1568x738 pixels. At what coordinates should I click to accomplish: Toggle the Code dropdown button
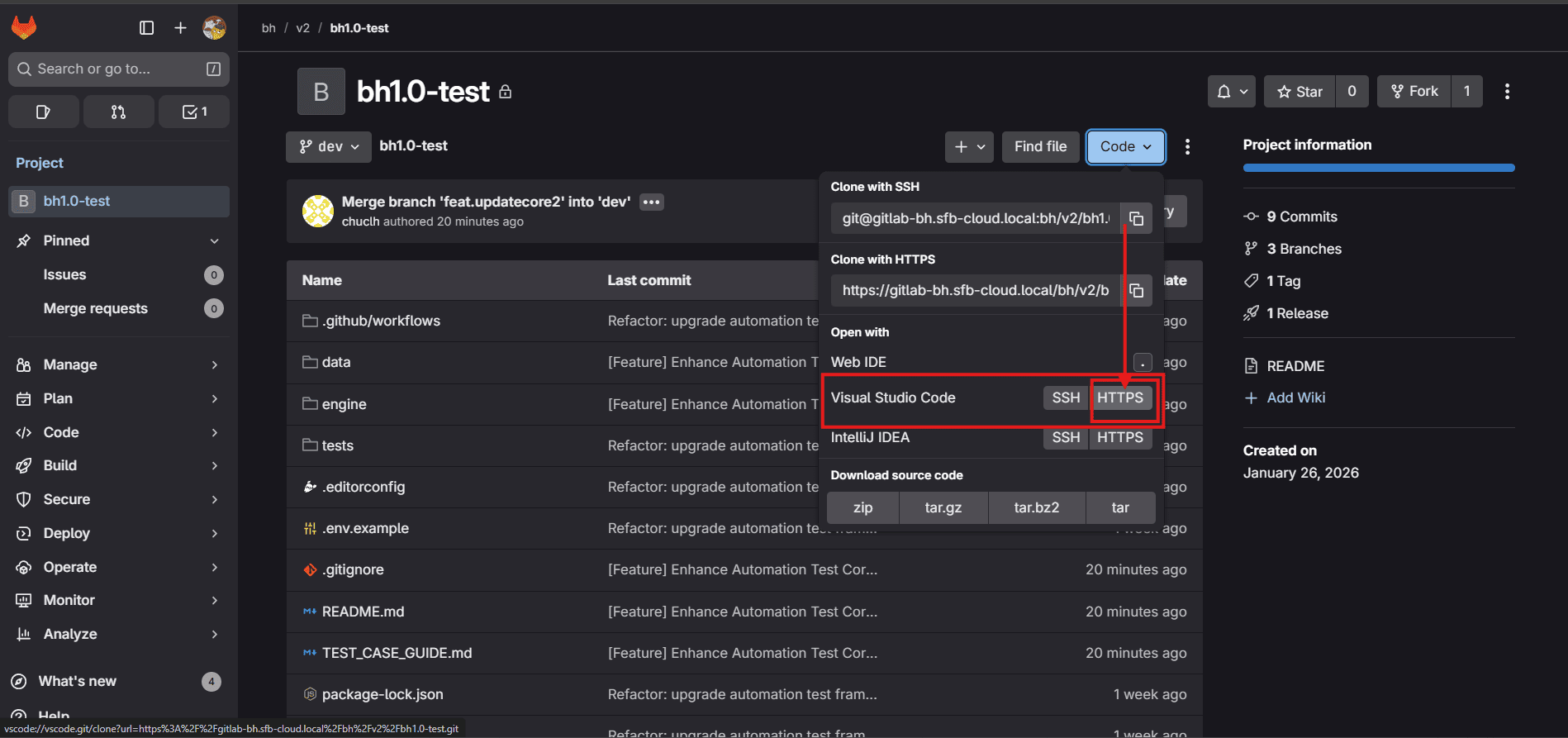coord(1125,146)
